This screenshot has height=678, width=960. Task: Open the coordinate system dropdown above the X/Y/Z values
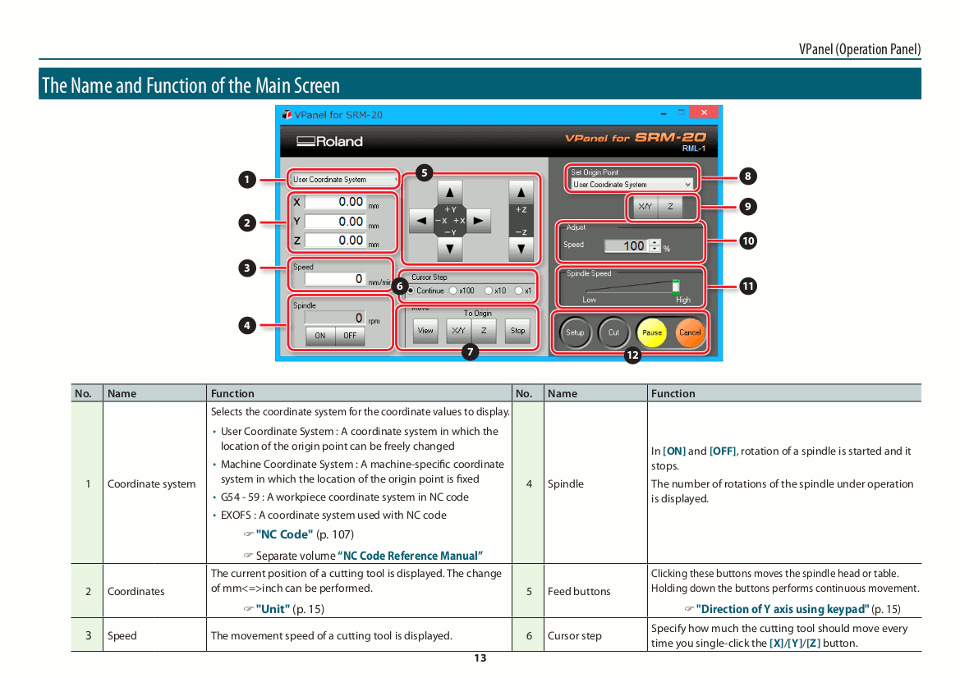coord(343,179)
